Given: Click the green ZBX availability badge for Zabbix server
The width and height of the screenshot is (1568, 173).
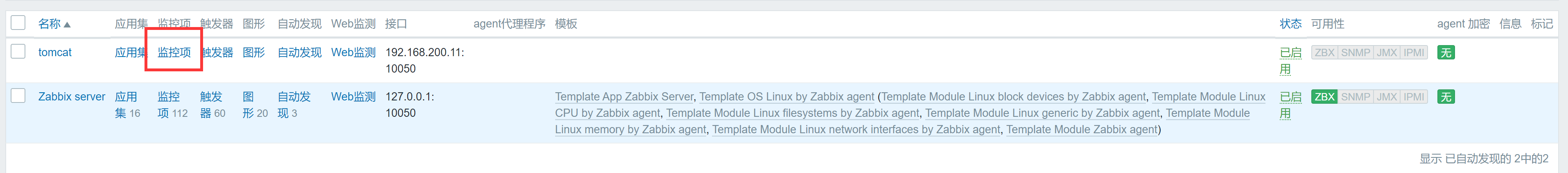Looking at the screenshot, I should tap(1324, 97).
